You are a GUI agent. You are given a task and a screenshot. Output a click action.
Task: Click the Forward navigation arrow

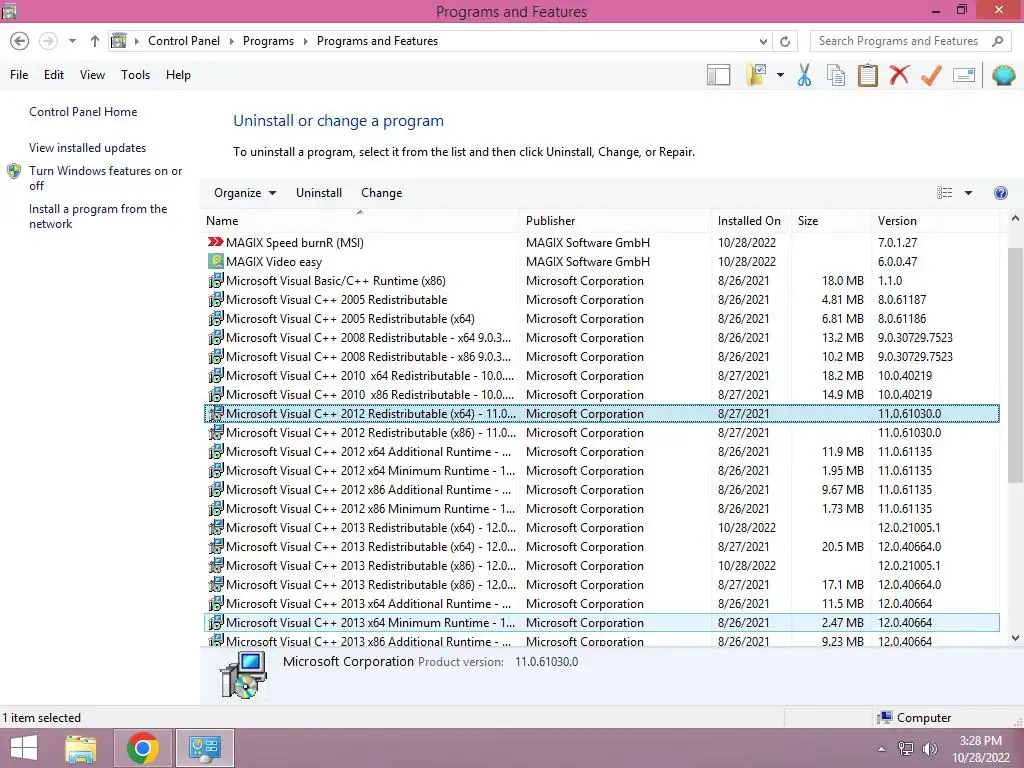tap(48, 41)
